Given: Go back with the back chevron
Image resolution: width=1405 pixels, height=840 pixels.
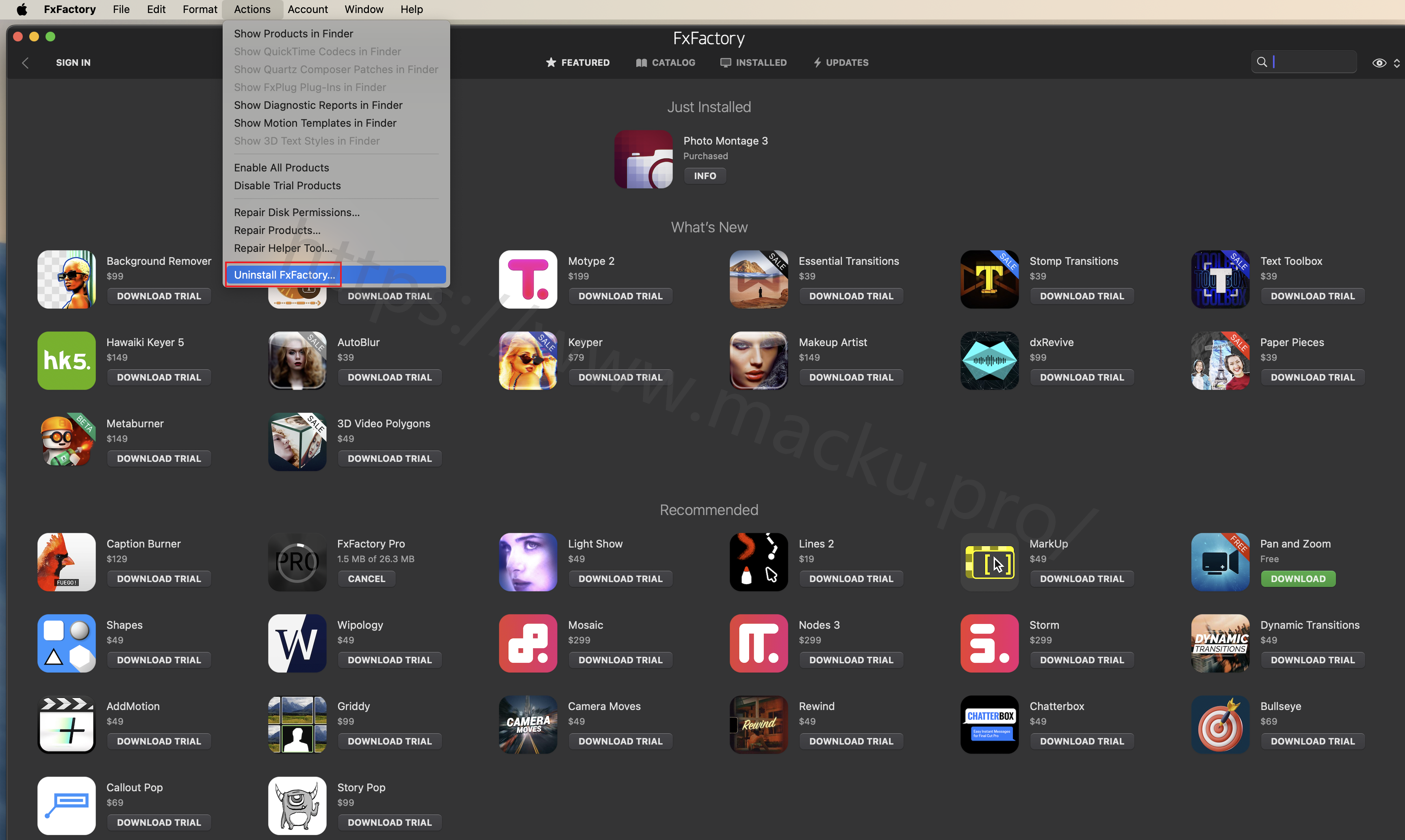Looking at the screenshot, I should click(x=25, y=63).
